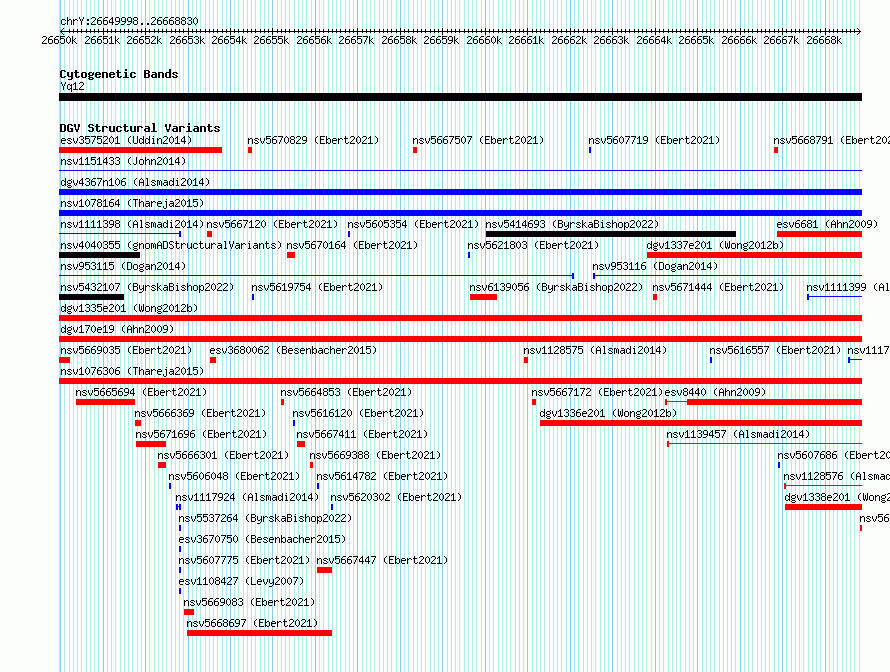Click nsv5669035 (Ebert2021) label
Viewport: 890px width, 672px height.
[126, 350]
